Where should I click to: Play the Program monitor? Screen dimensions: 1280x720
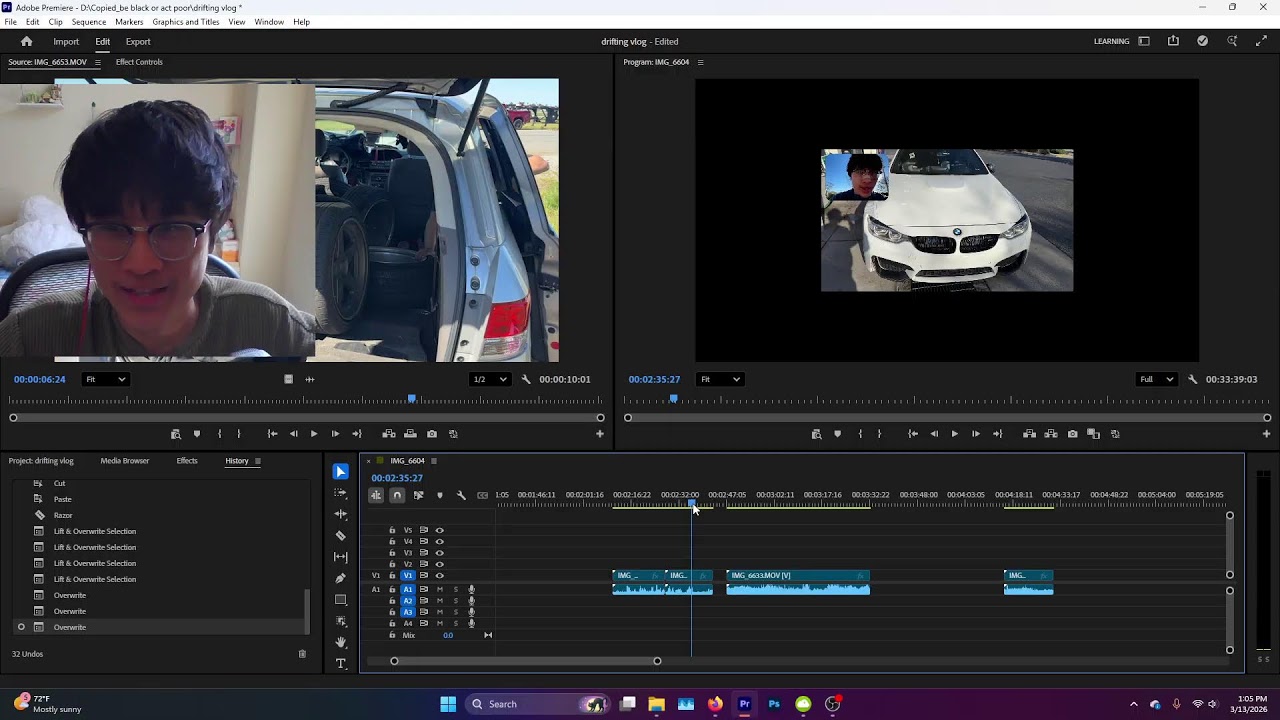[x=954, y=434]
